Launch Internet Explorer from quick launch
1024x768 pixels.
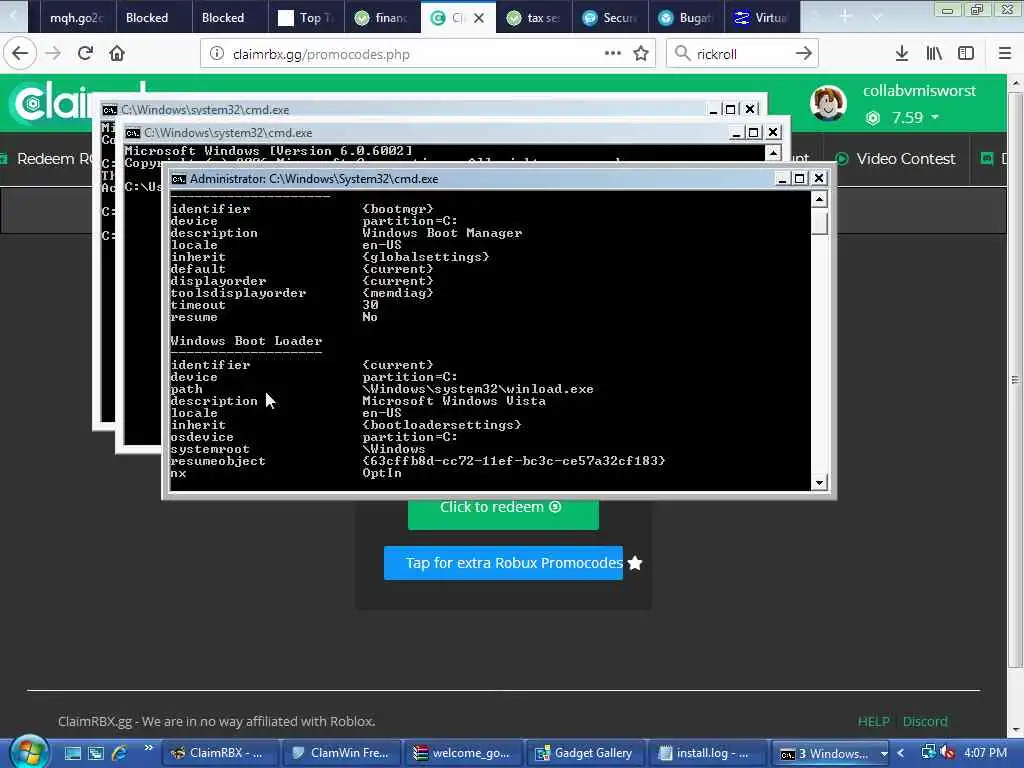(x=120, y=753)
